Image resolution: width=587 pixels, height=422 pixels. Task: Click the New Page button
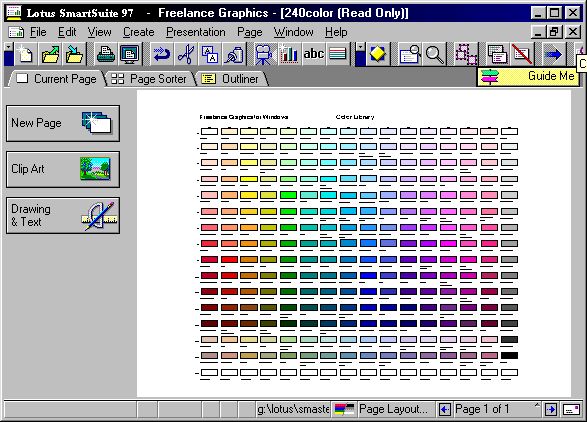point(63,124)
